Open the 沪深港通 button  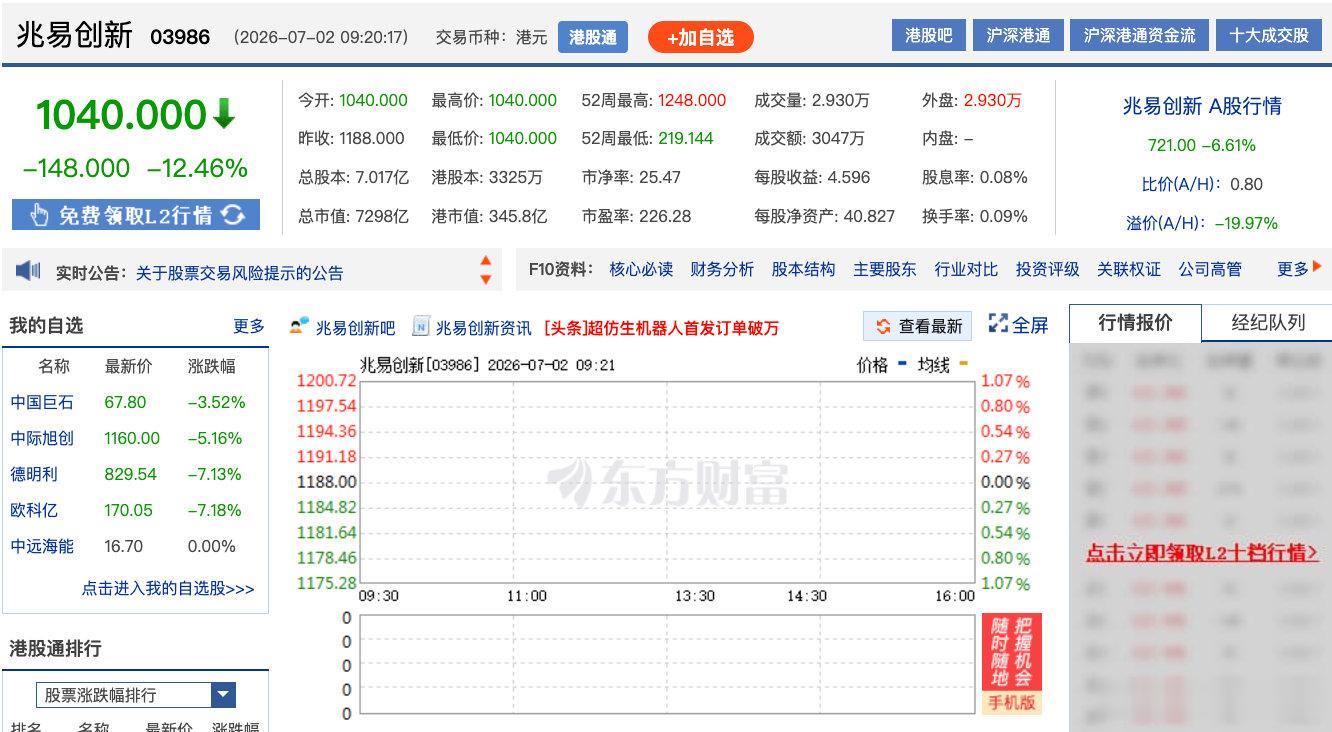click(1018, 35)
